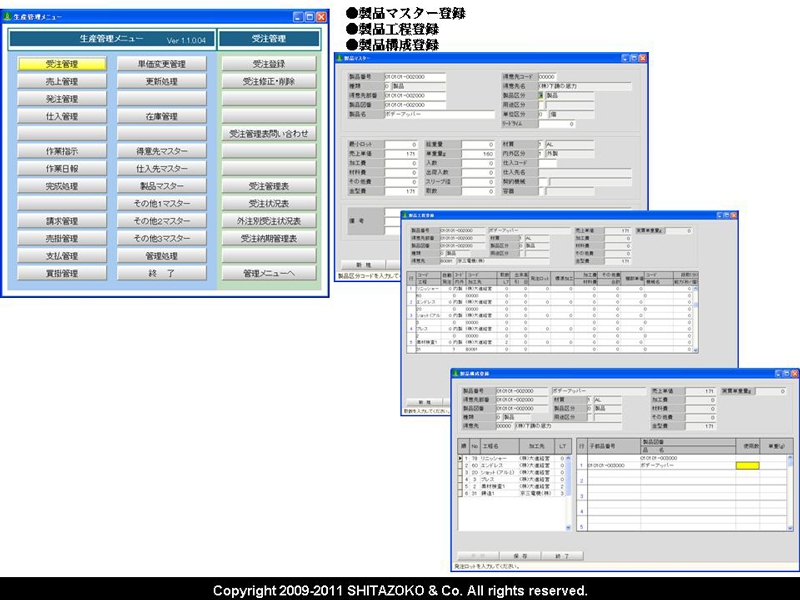This screenshot has height=600, width=800.
Task: Open the 受注状況表 report
Action: (x=269, y=203)
